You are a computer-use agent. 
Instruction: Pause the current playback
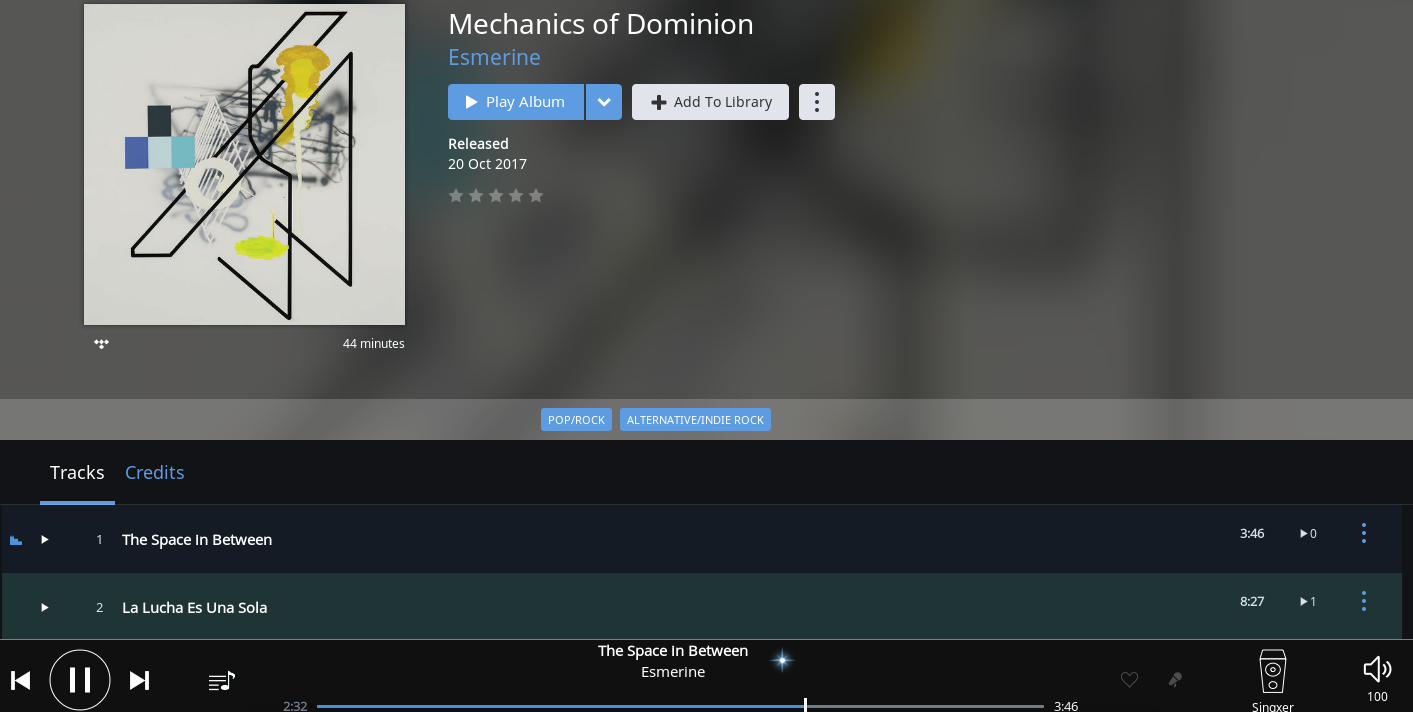(x=80, y=680)
